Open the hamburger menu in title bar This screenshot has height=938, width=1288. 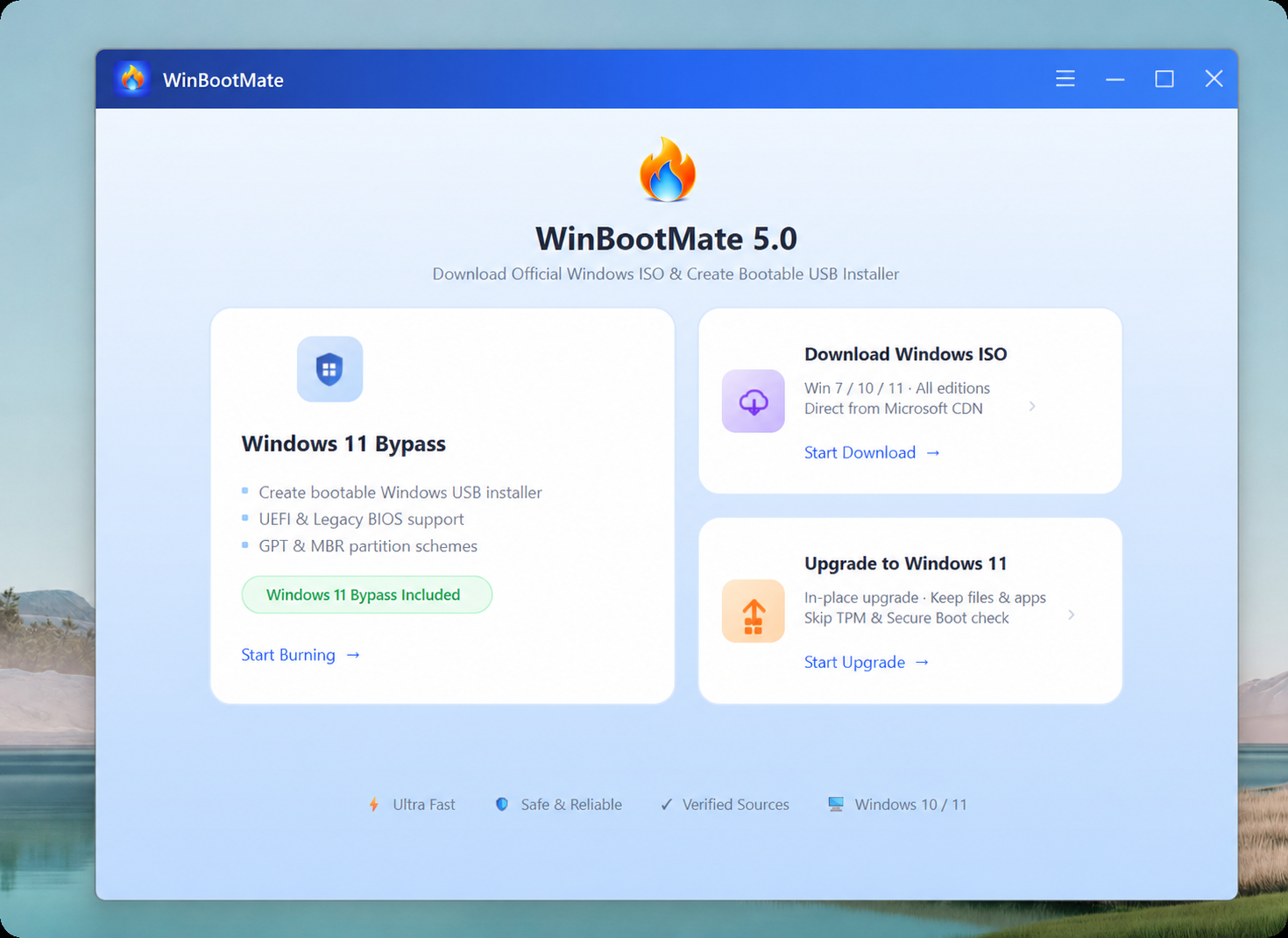[1065, 79]
